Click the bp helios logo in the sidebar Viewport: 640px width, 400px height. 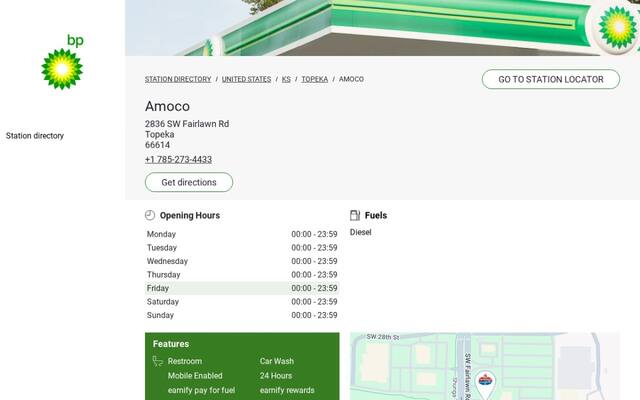pyautogui.click(x=62, y=62)
